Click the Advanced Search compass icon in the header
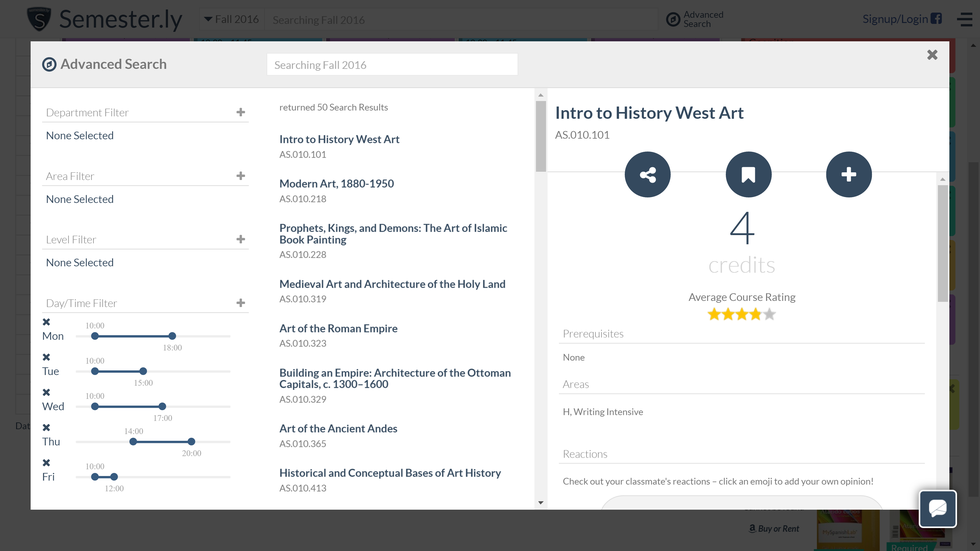This screenshot has height=551, width=980. [x=673, y=19]
